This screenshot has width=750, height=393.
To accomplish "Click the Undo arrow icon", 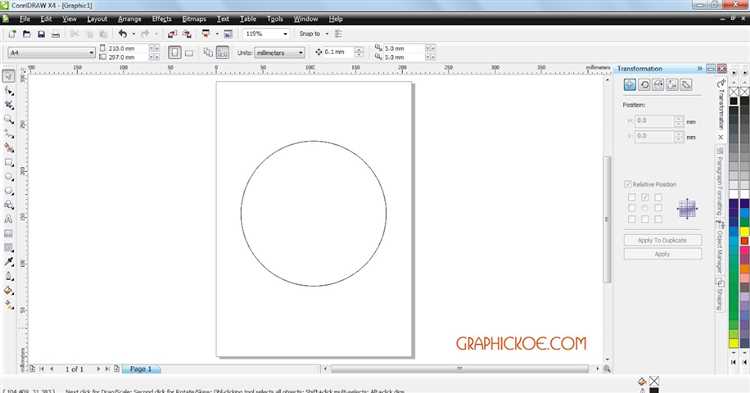I will click(122, 34).
